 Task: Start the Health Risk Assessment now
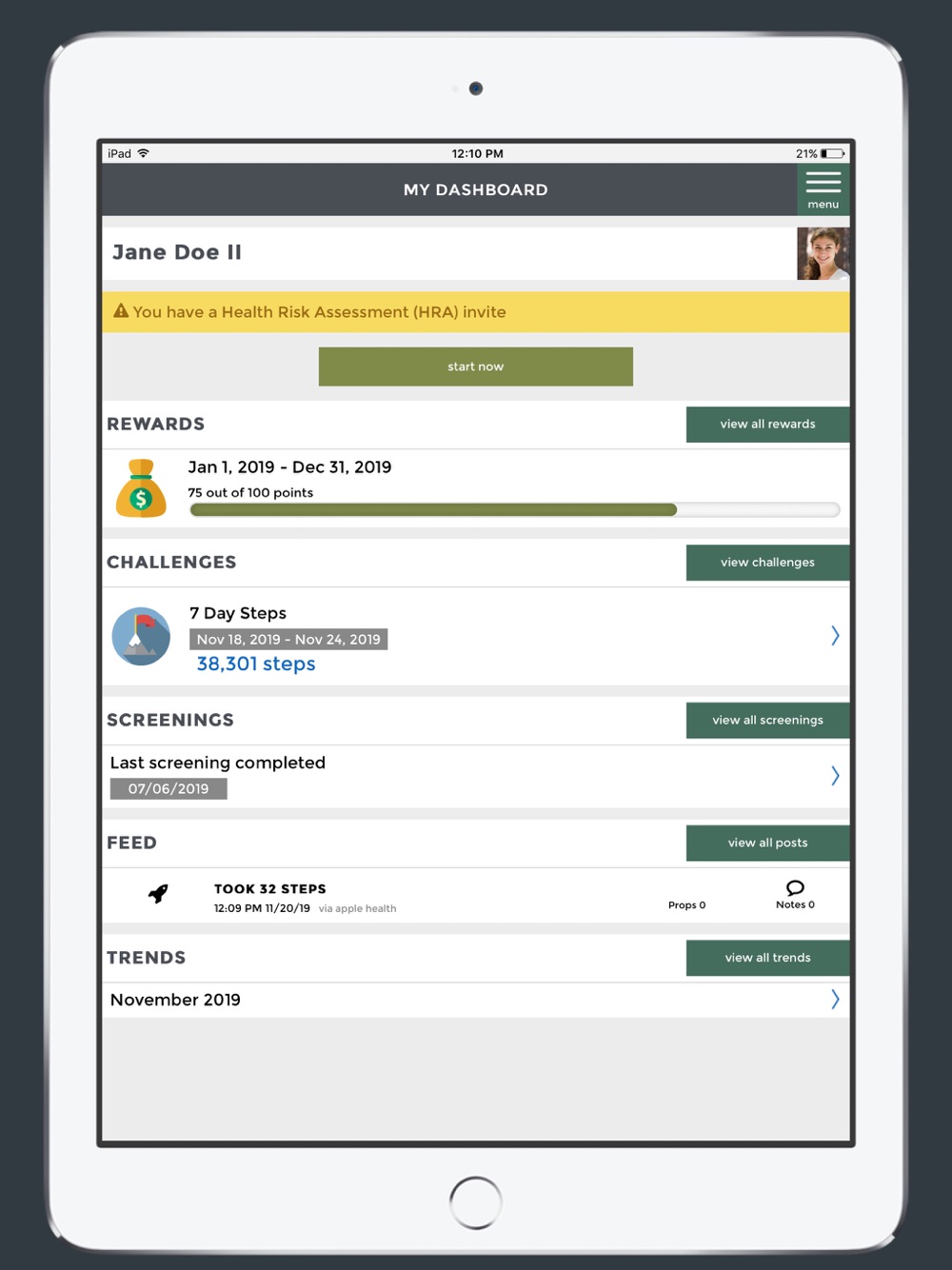[x=475, y=367]
